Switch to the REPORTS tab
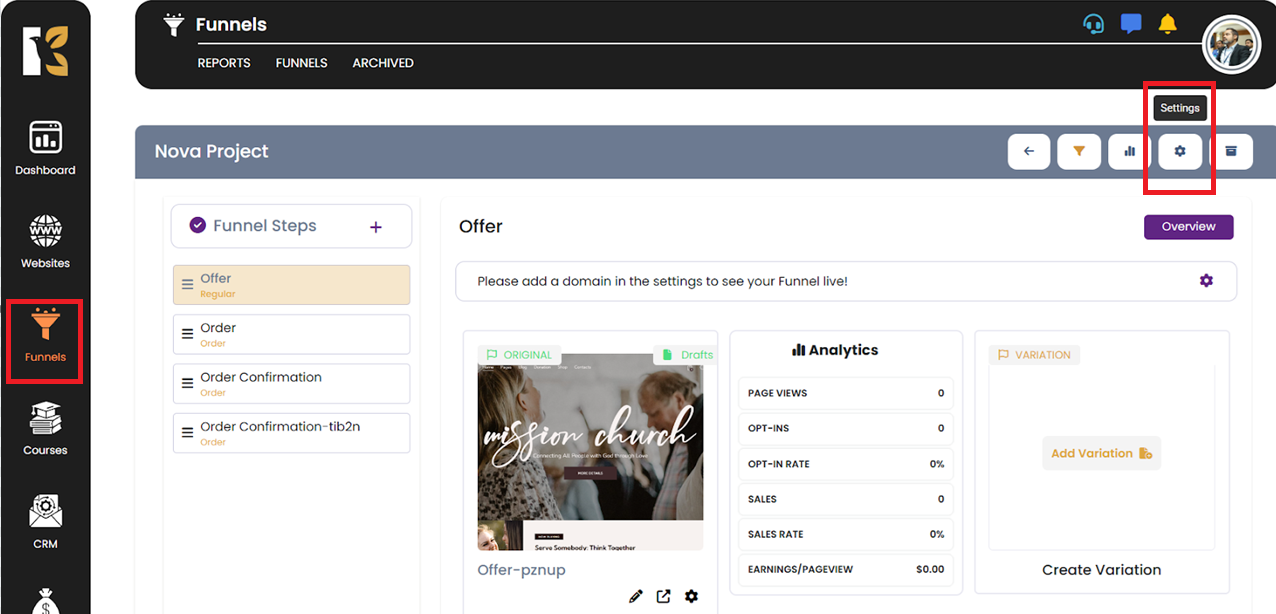Screen dimensions: 1276x614 pyautogui.click(x=224, y=63)
